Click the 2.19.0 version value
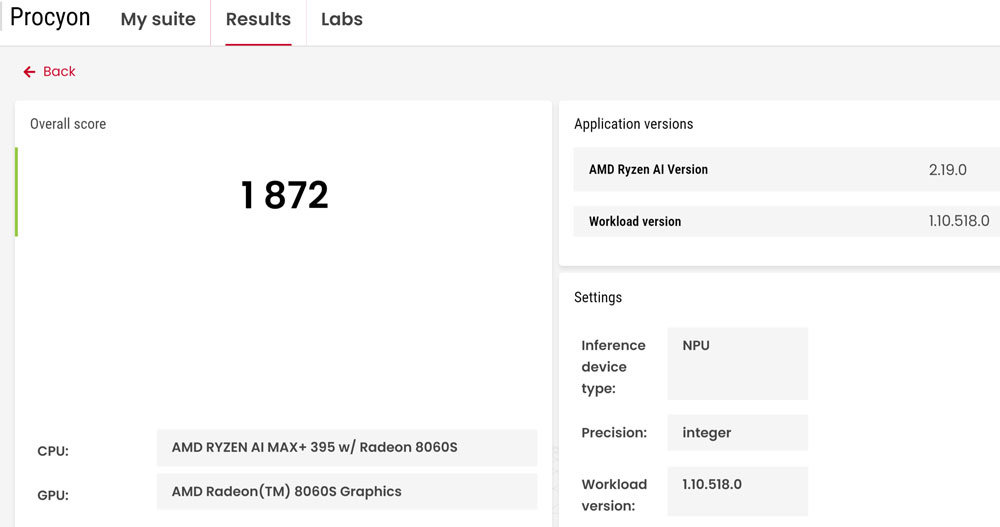This screenshot has height=527, width=1000. point(947,170)
